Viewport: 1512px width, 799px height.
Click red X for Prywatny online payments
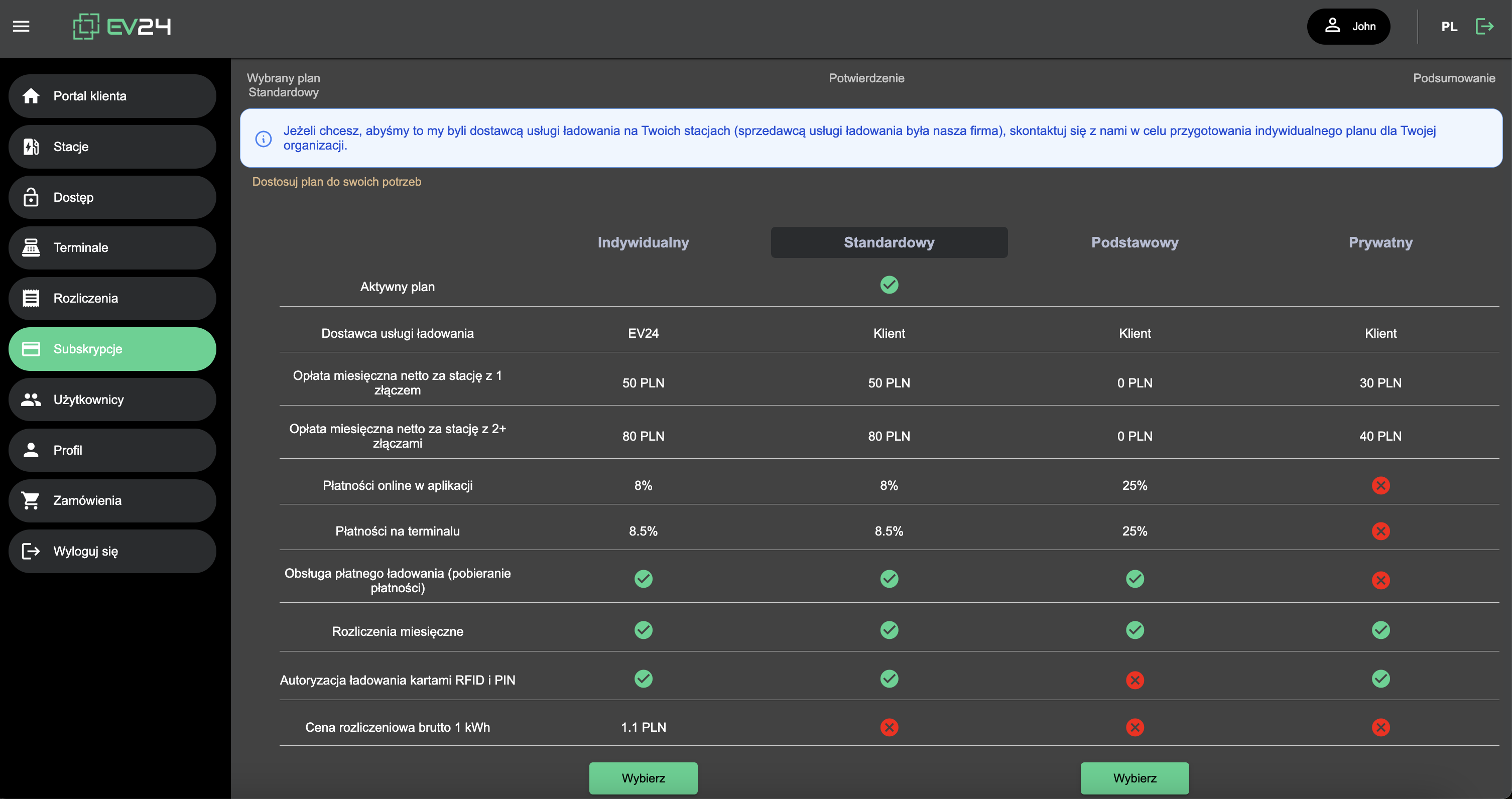[1380, 486]
